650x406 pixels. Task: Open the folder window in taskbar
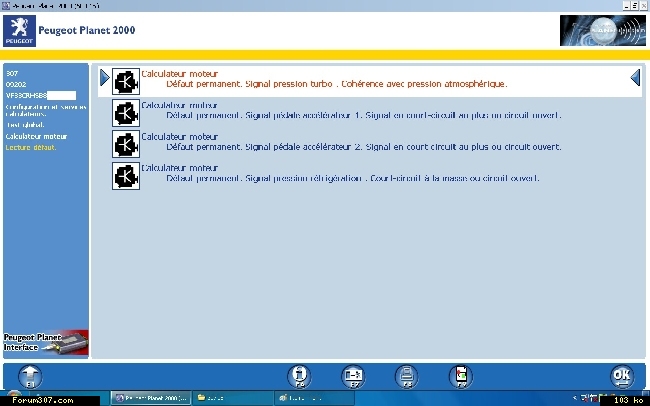point(233,398)
